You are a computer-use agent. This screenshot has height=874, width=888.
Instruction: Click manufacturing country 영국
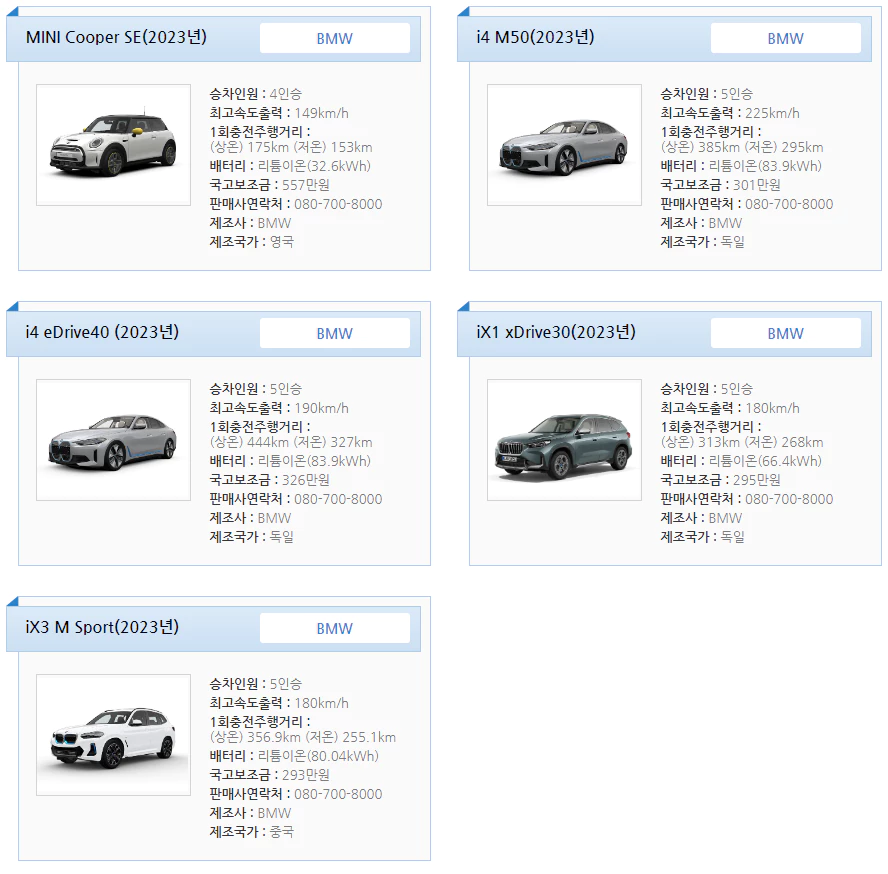click(x=281, y=242)
